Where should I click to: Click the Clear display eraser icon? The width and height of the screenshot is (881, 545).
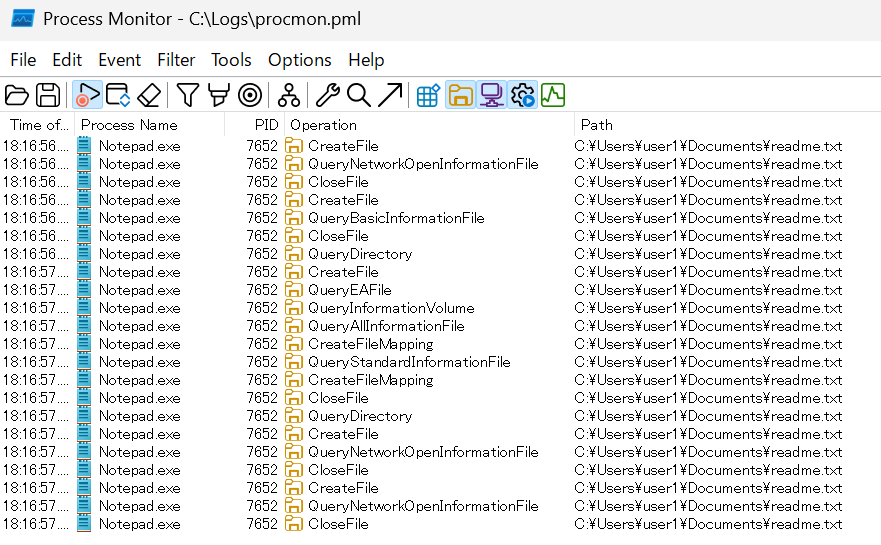coord(149,95)
